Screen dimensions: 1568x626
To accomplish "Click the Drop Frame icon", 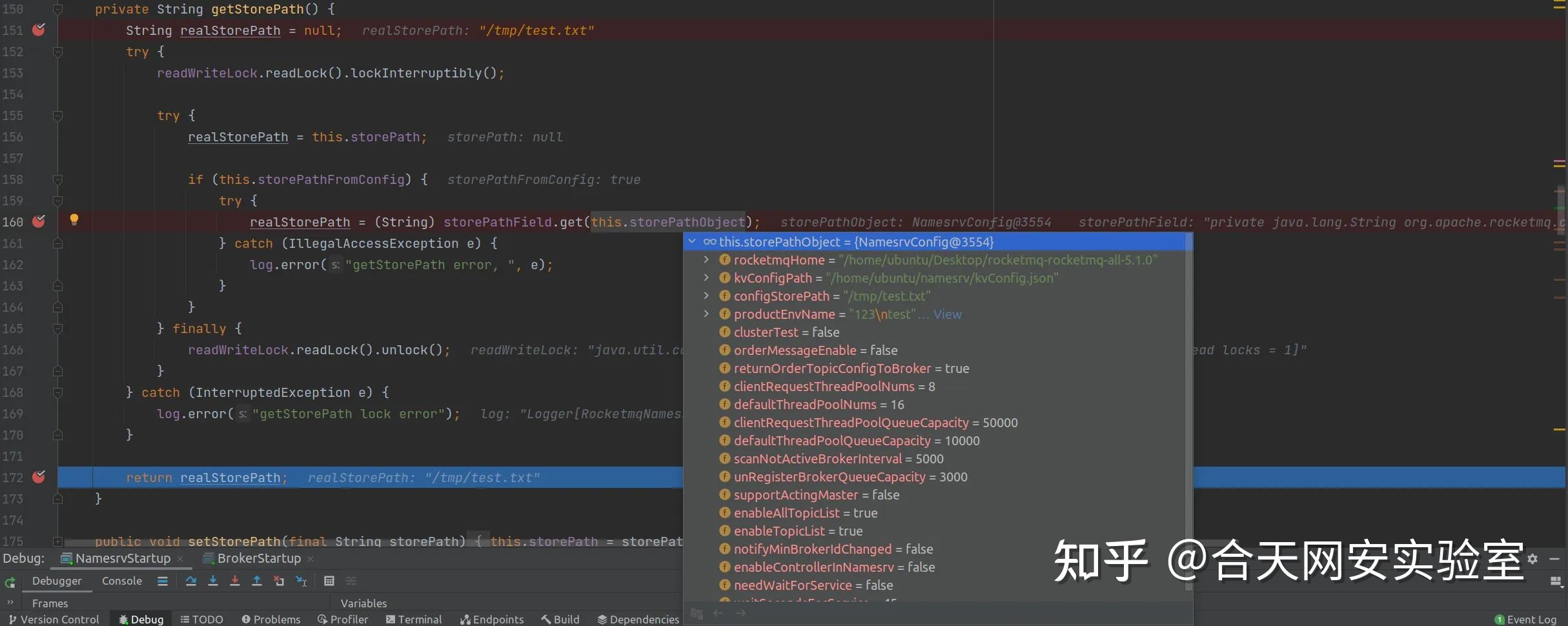I will [x=279, y=581].
